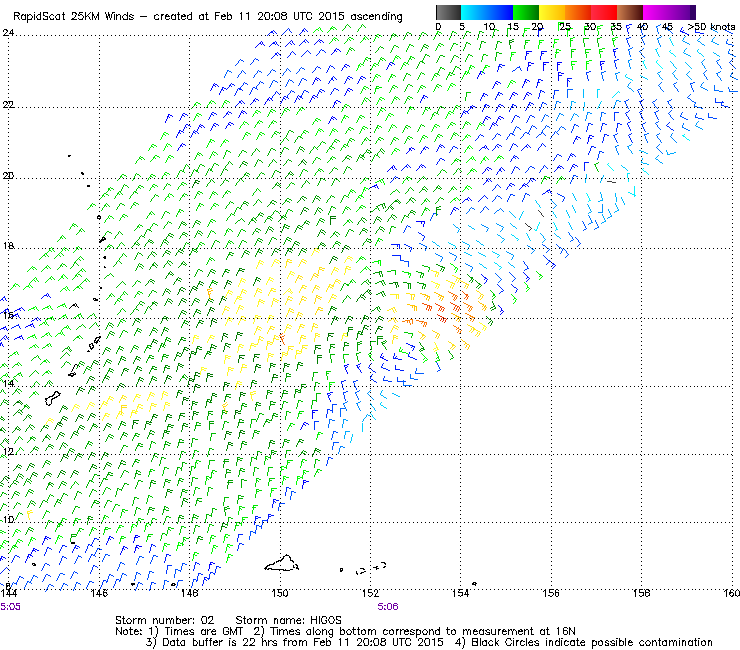Click the '>50 knots' legend label
The image size is (740, 650).
(x=711, y=27)
